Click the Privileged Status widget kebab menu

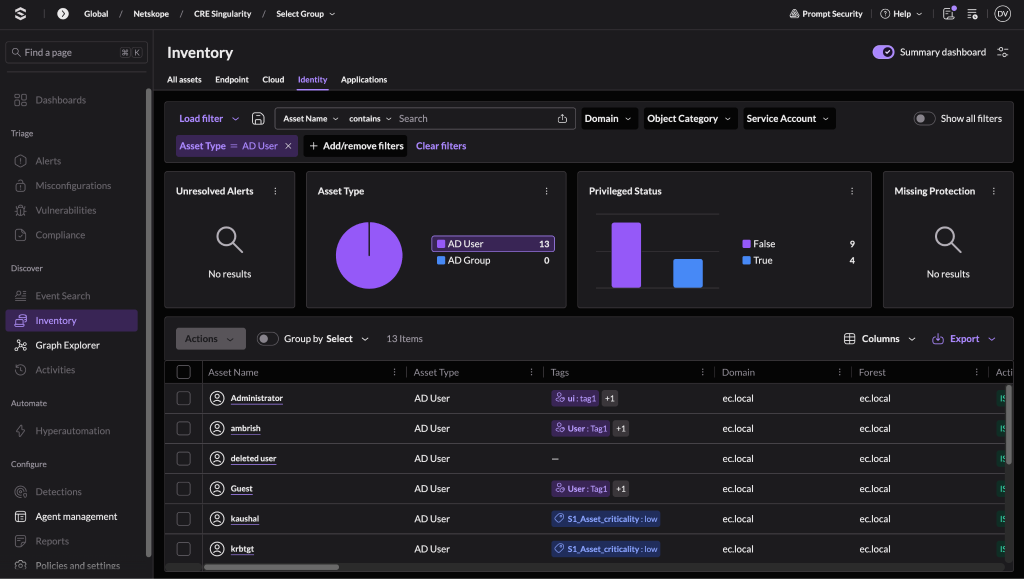tap(852, 191)
